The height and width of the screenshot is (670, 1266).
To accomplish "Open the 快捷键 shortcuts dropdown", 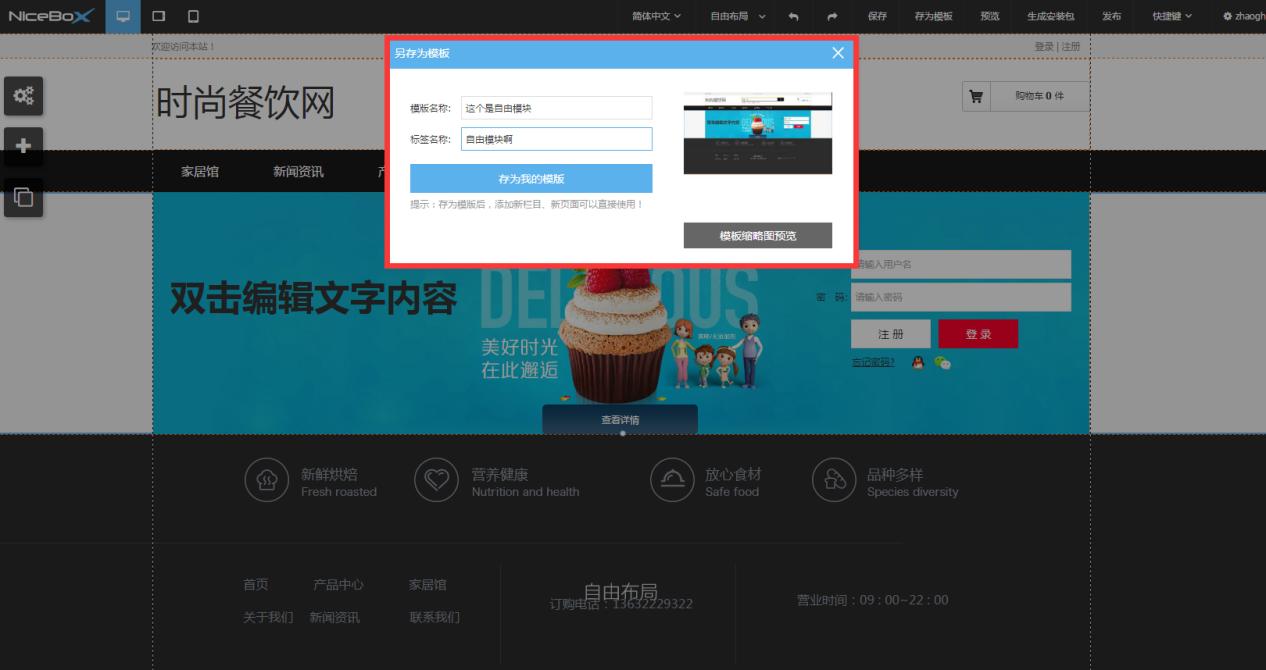I will click(1169, 15).
